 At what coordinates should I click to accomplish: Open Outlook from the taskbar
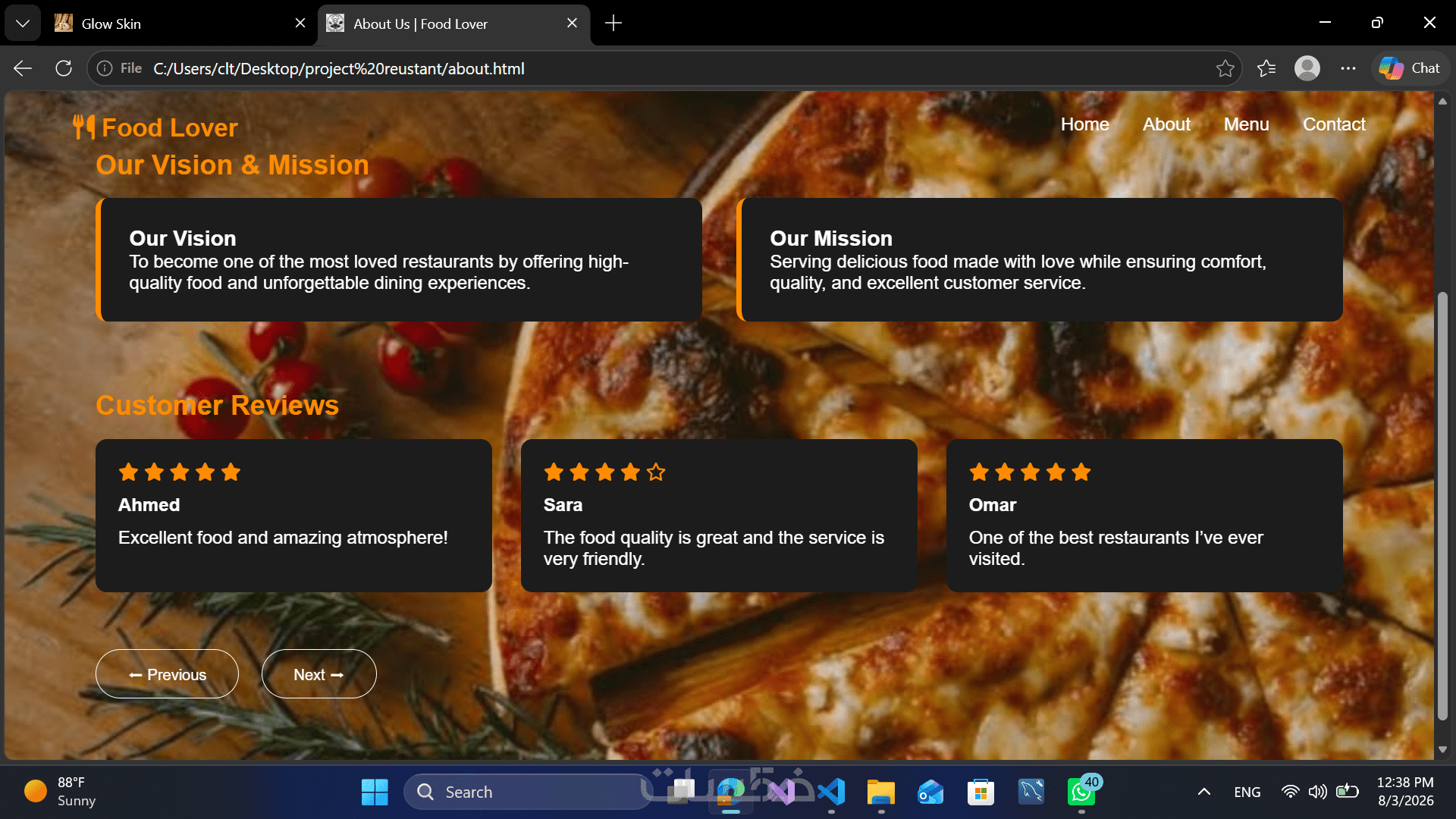[x=931, y=792]
